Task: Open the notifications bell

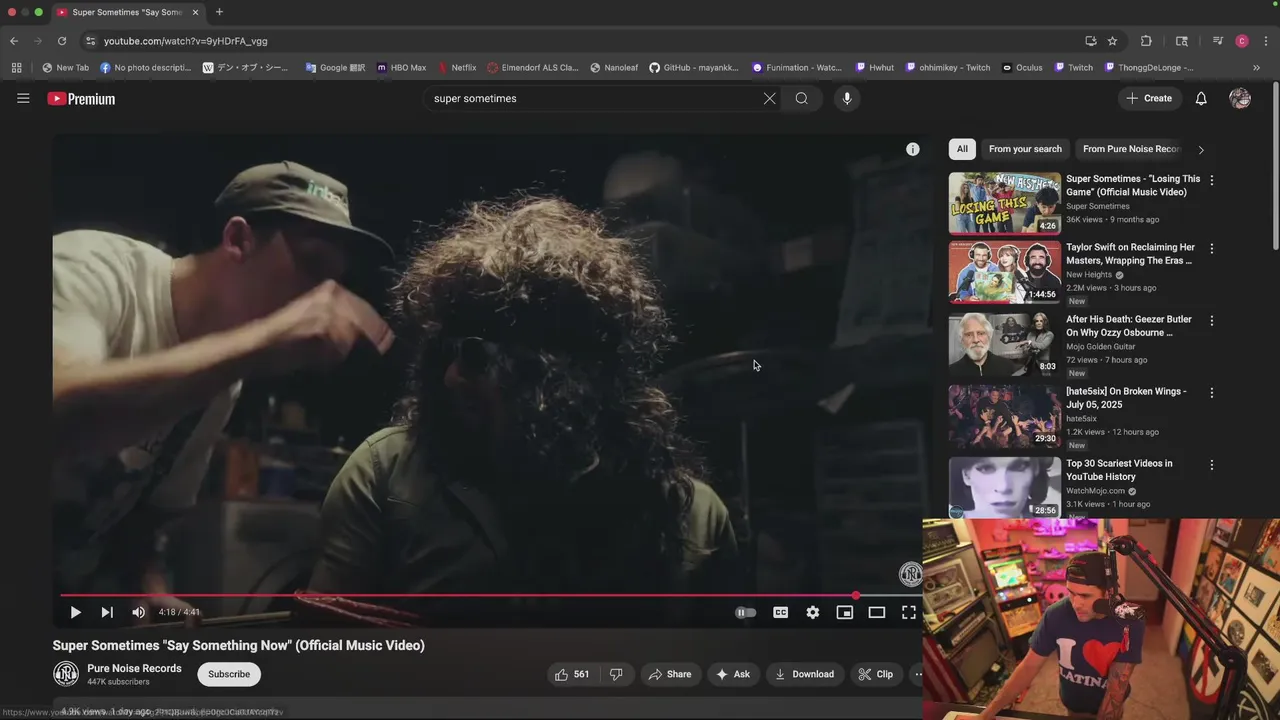Action: click(1201, 98)
